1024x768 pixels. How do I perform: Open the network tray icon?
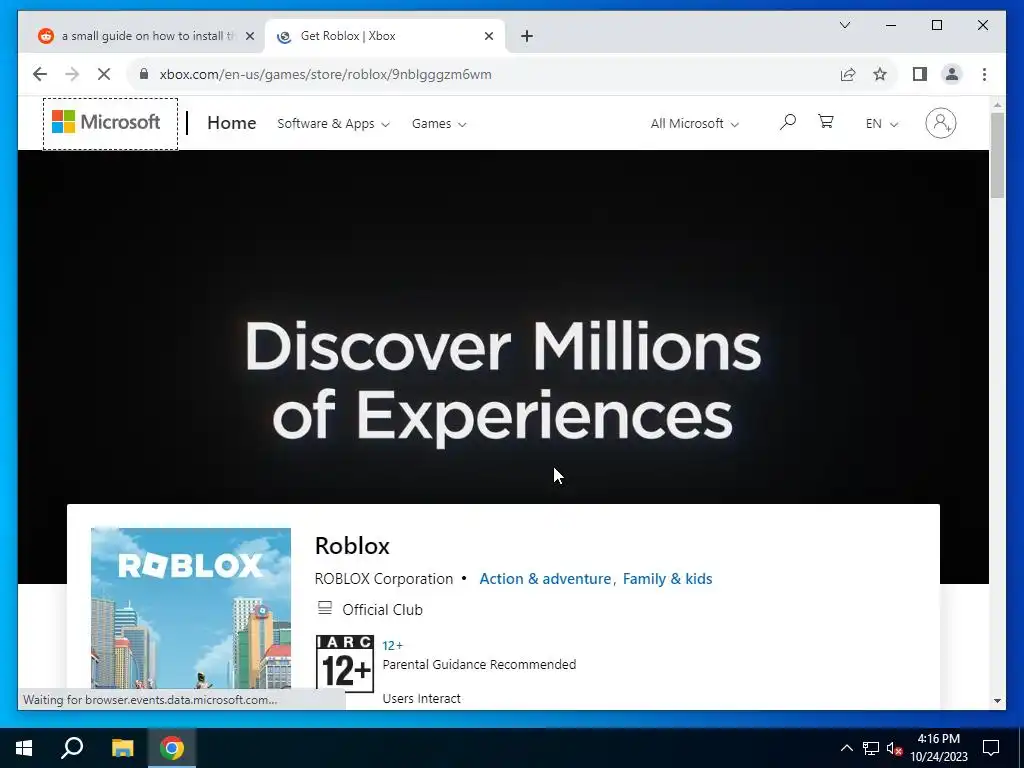(x=871, y=748)
